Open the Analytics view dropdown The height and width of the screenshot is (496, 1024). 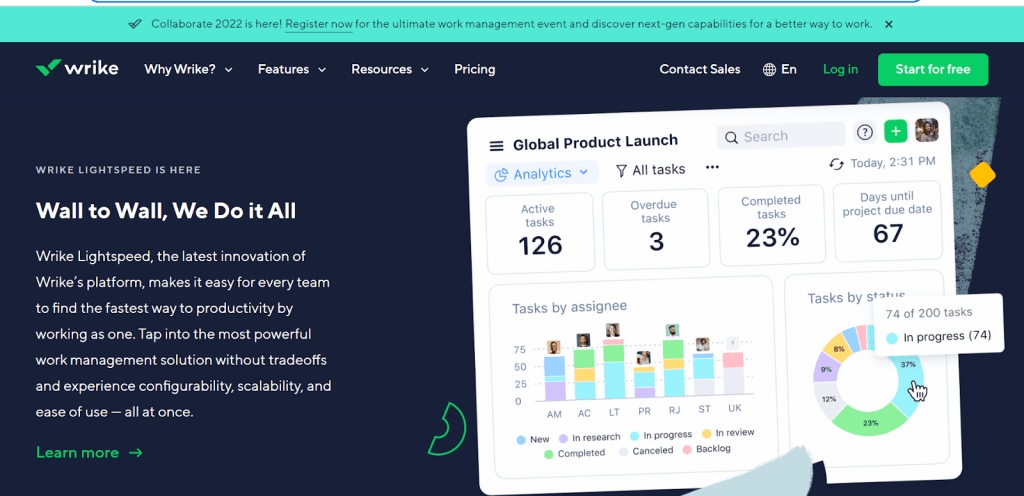point(542,174)
